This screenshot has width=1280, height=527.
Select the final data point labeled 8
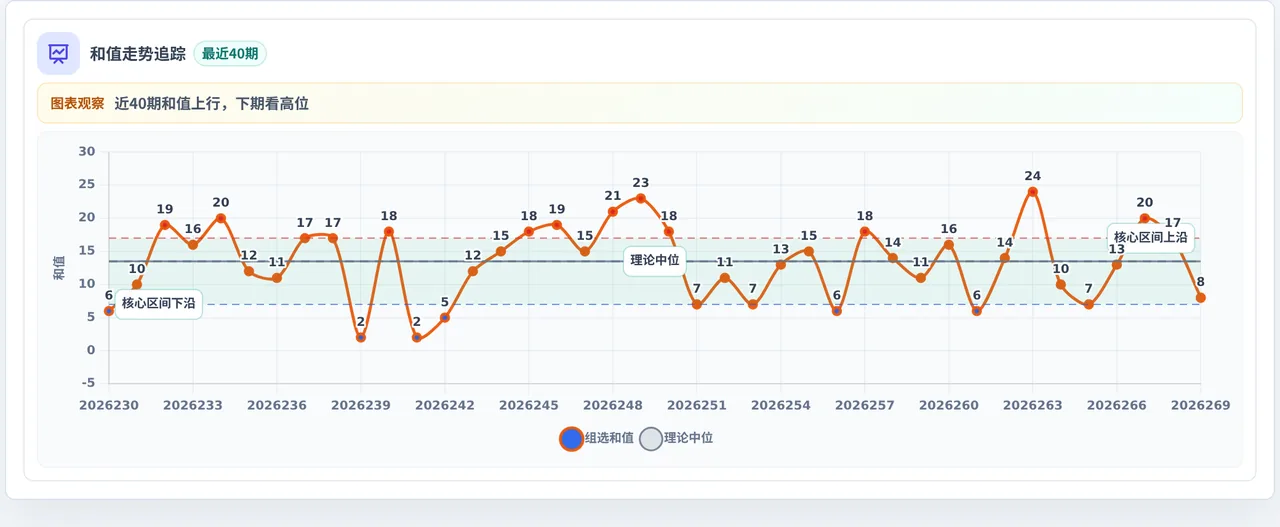(x=1201, y=298)
